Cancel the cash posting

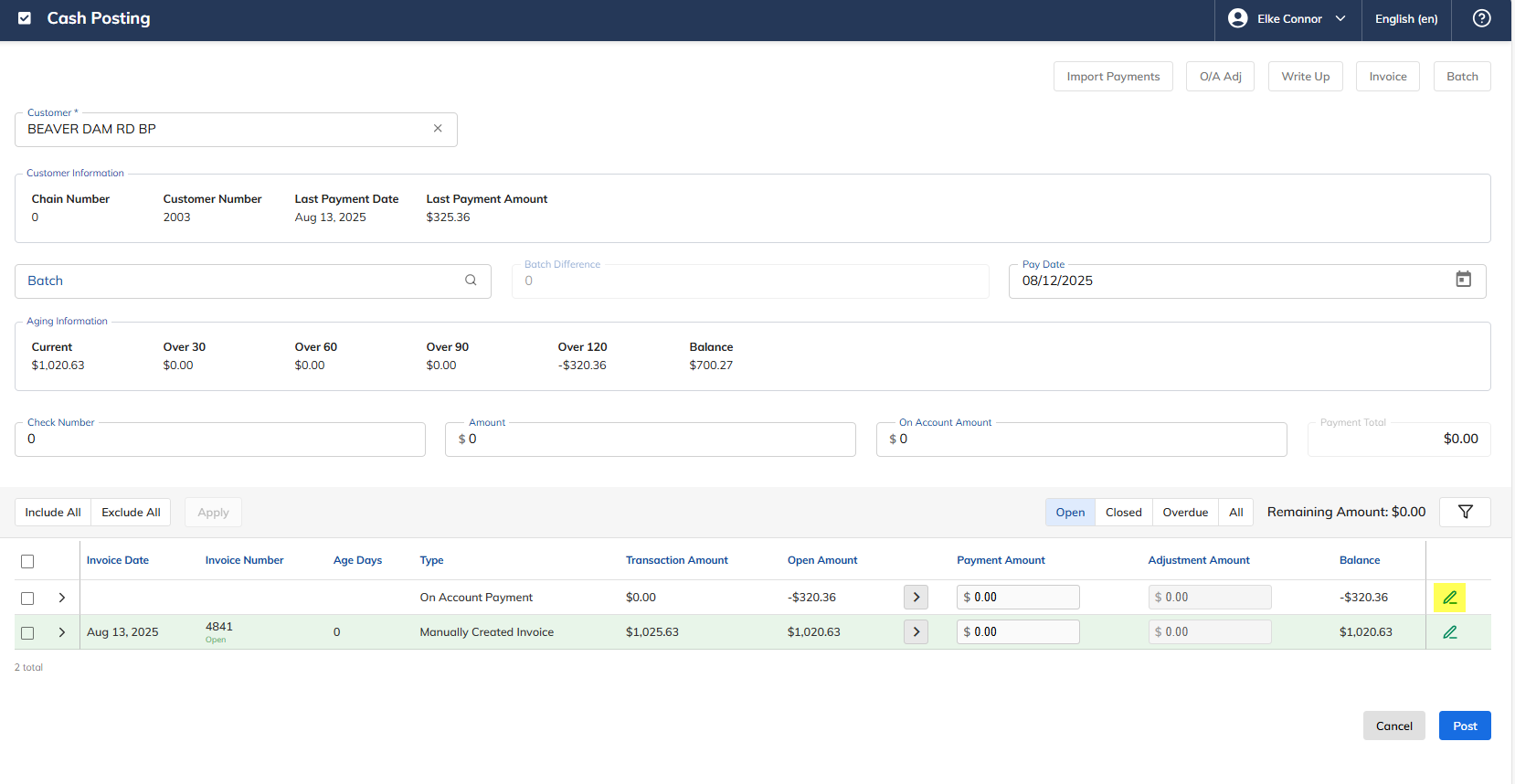1393,726
